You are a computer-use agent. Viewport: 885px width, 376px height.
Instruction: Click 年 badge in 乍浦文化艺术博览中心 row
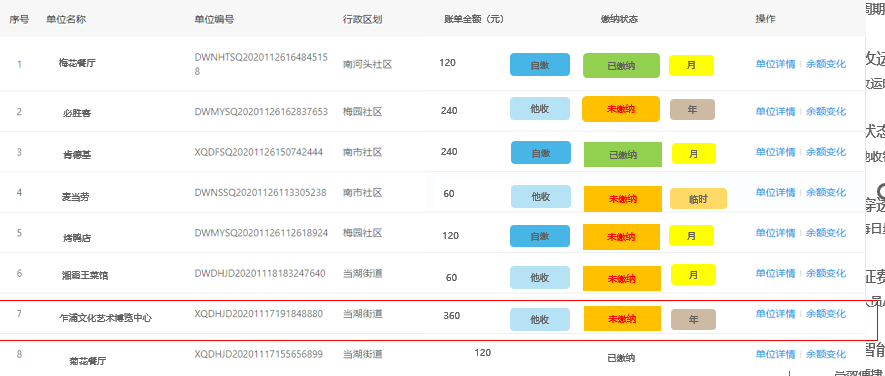[x=694, y=320]
